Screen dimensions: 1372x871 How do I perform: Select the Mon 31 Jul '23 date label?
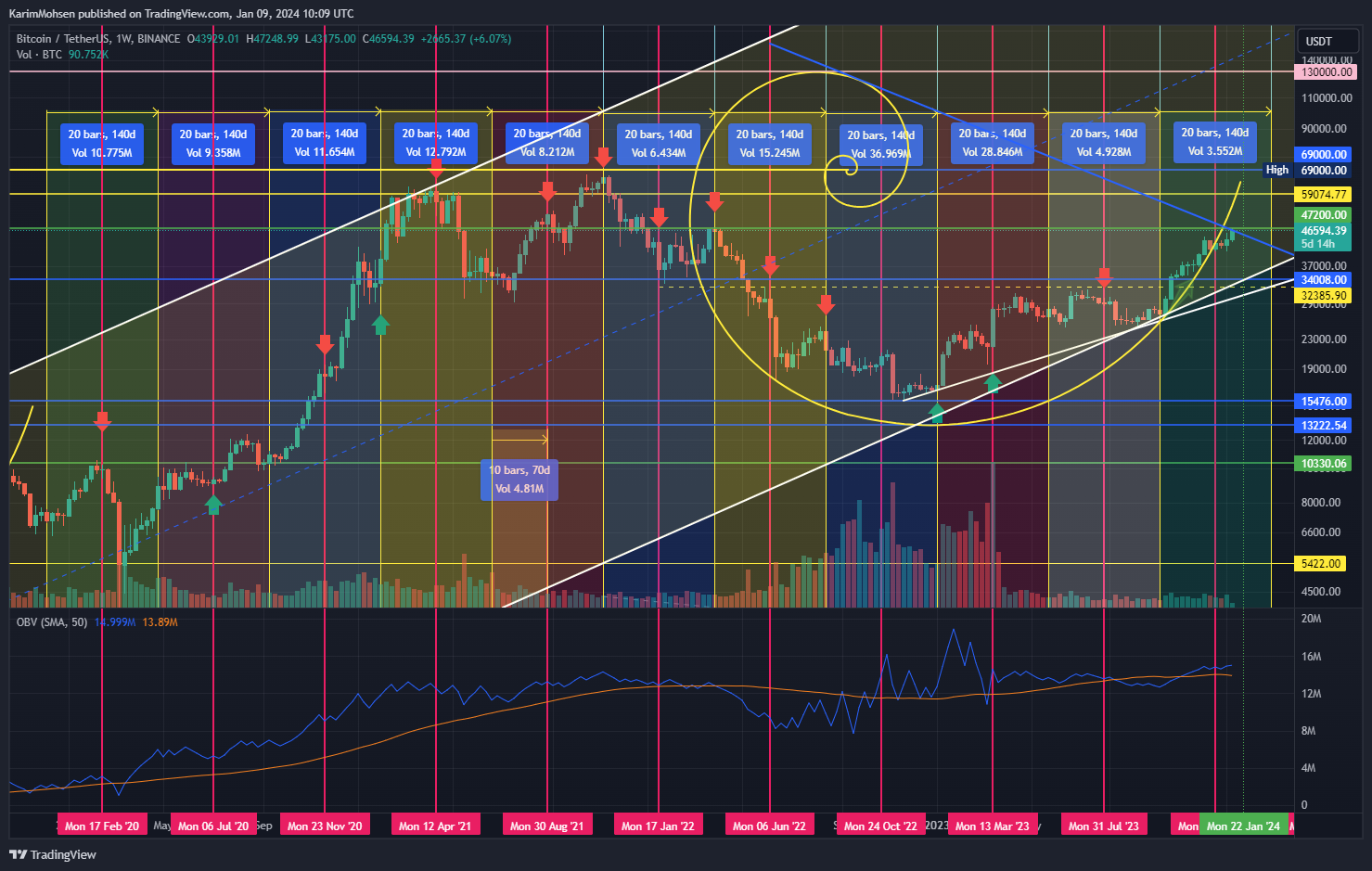(x=1104, y=826)
